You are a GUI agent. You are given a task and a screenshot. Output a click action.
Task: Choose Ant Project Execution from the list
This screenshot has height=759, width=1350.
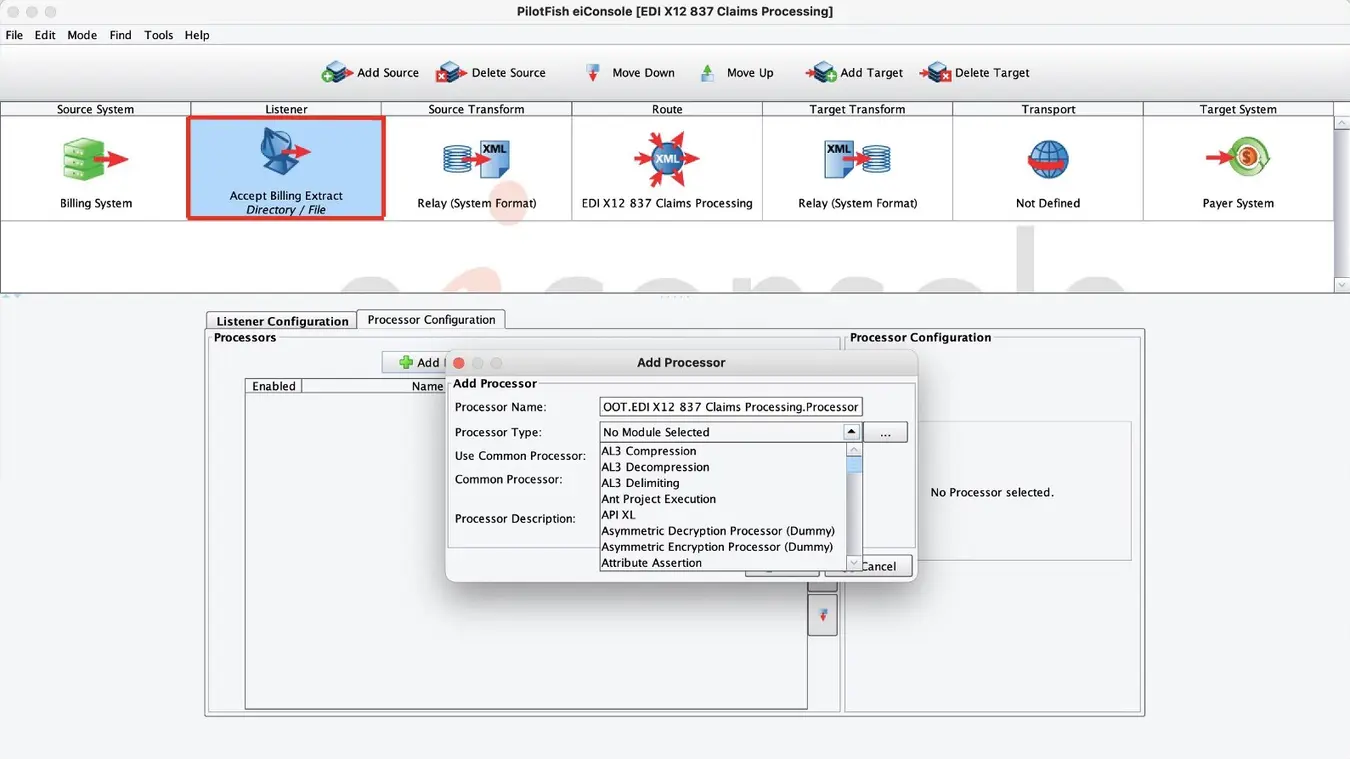(723, 499)
